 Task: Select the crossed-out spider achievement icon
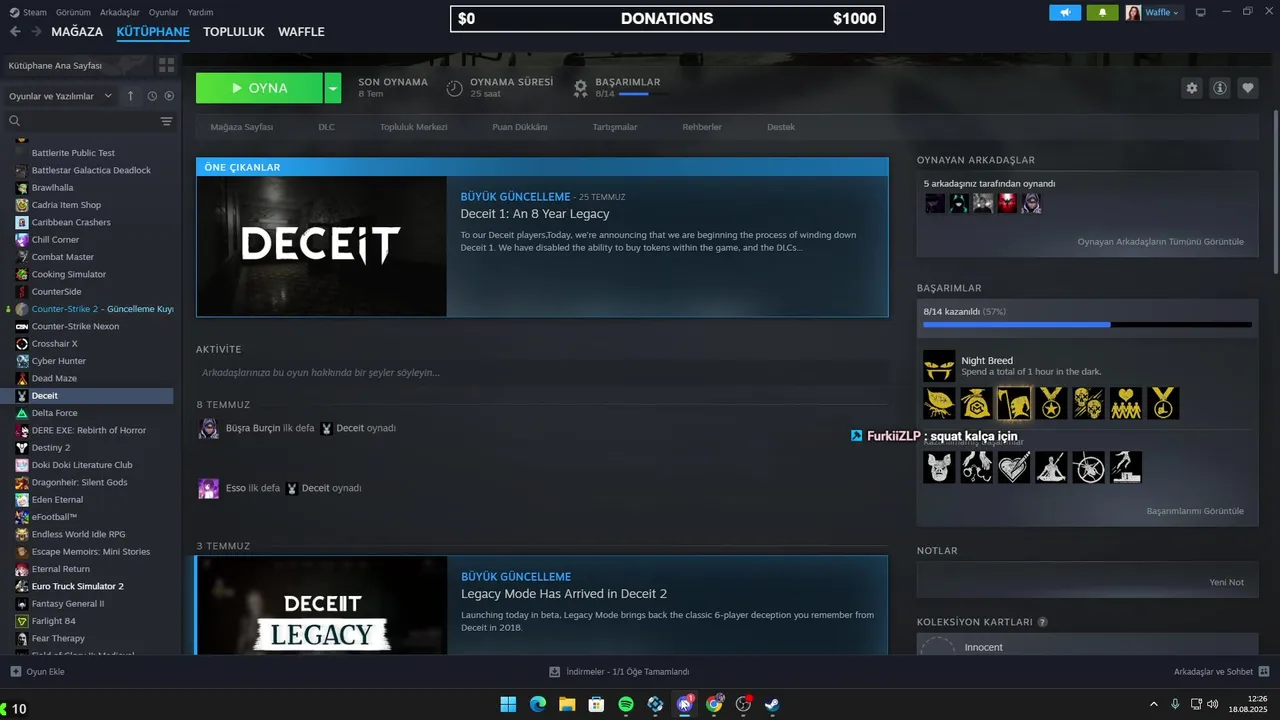1088,467
